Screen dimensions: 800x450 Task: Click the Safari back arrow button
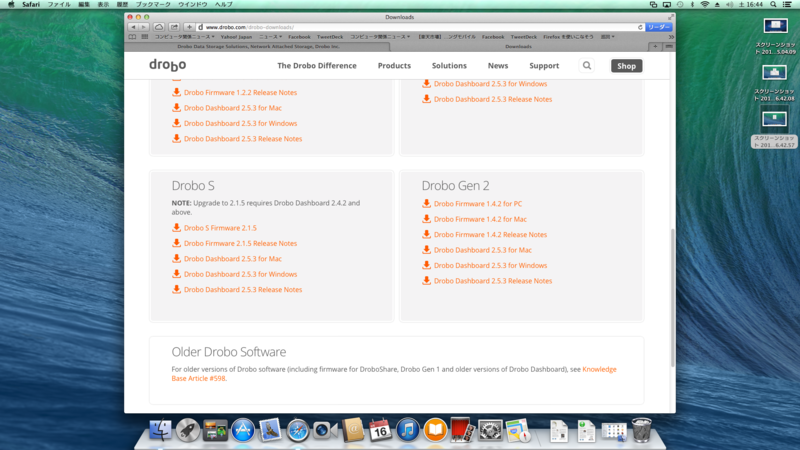[x=133, y=27]
